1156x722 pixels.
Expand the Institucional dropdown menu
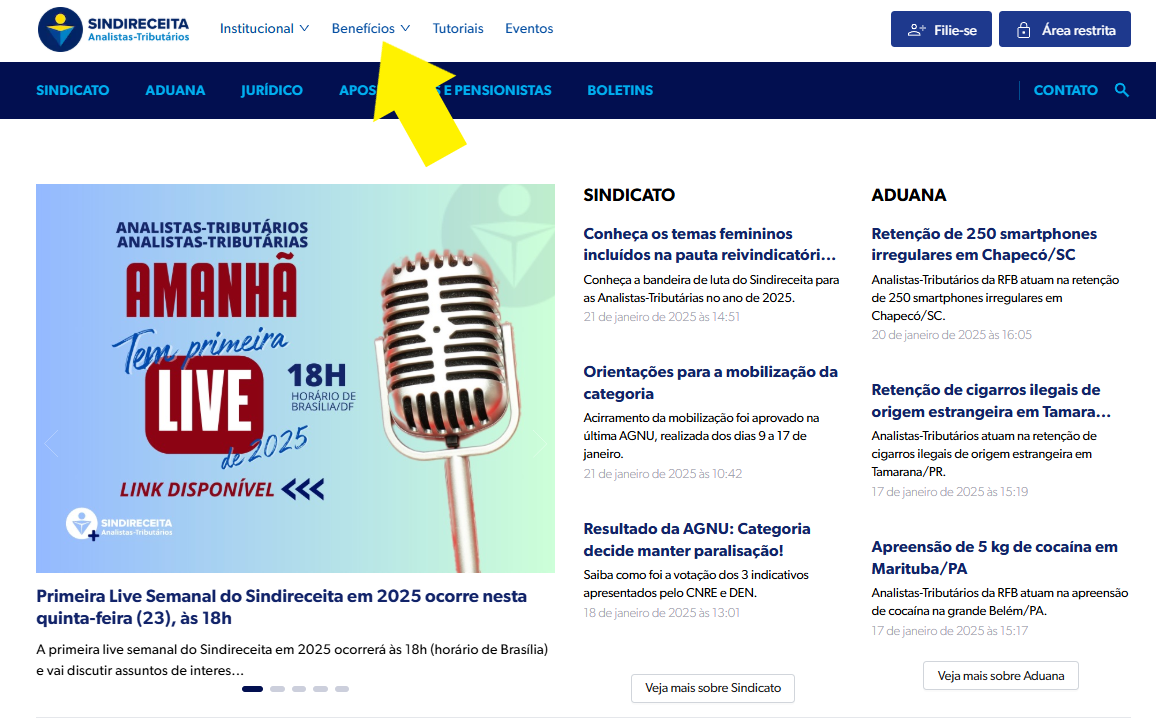point(264,29)
